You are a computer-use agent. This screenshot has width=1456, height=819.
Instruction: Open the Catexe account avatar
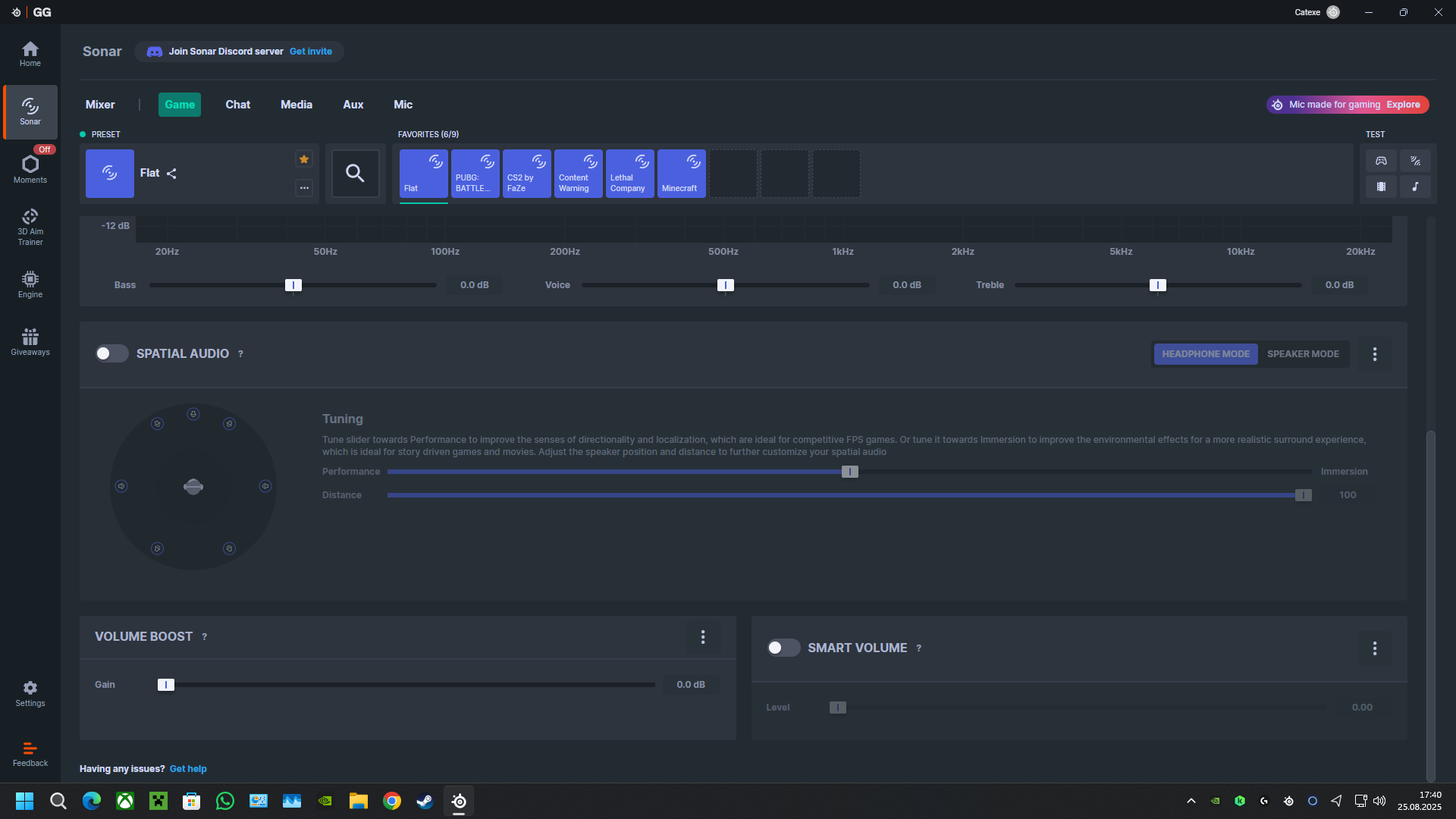coord(1333,12)
